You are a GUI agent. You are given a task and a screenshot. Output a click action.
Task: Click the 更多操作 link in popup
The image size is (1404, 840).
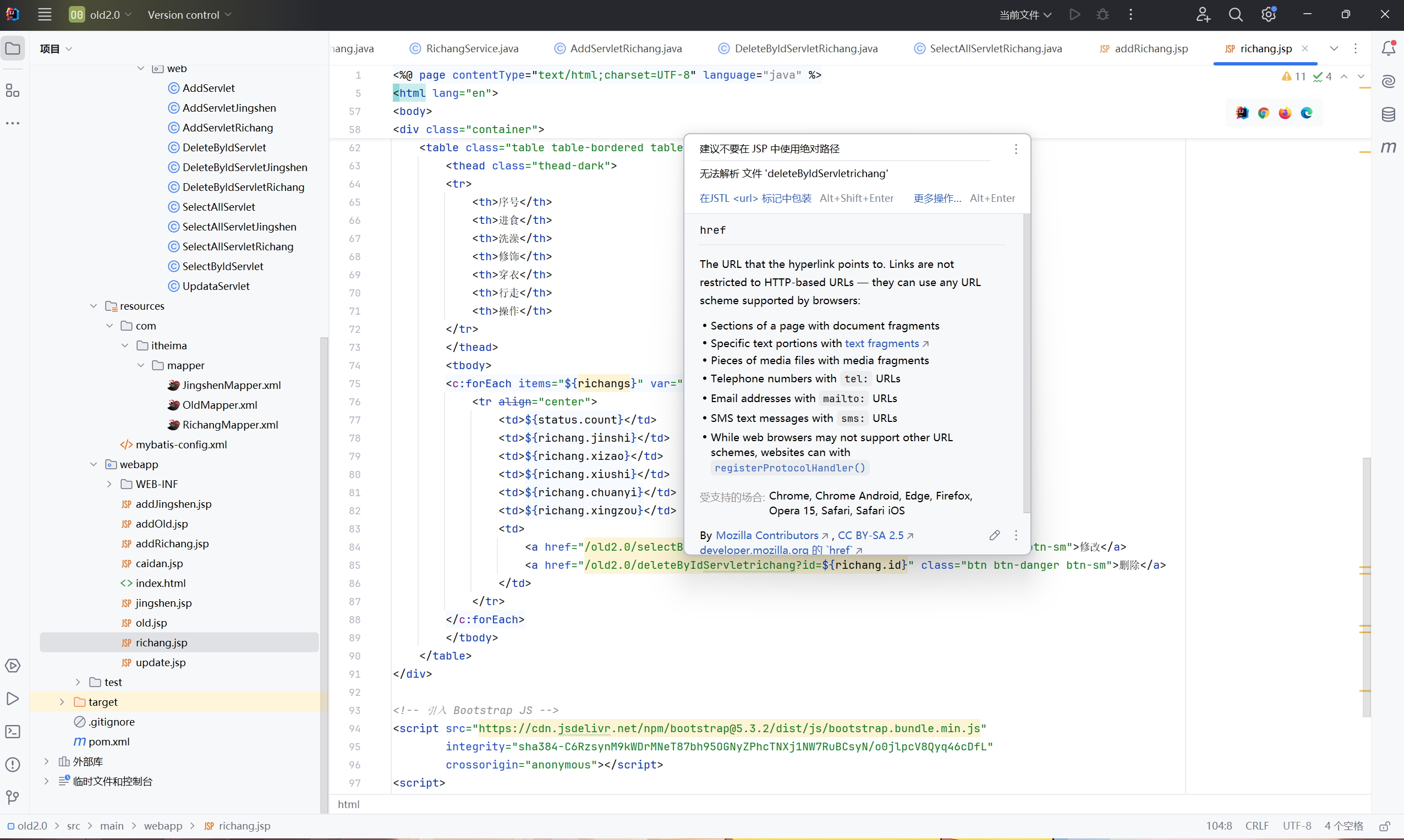pos(937,198)
